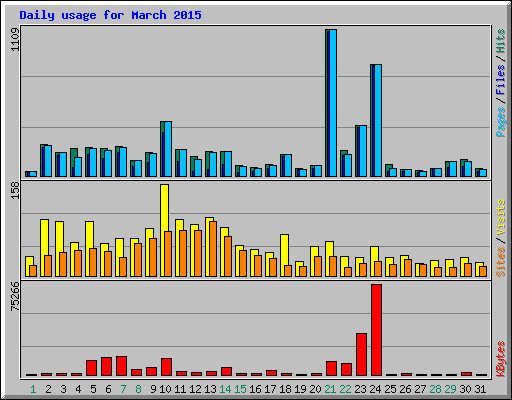Click the yellow visits bar for day 18
Viewport: 512px width, 400px height.
284,255
